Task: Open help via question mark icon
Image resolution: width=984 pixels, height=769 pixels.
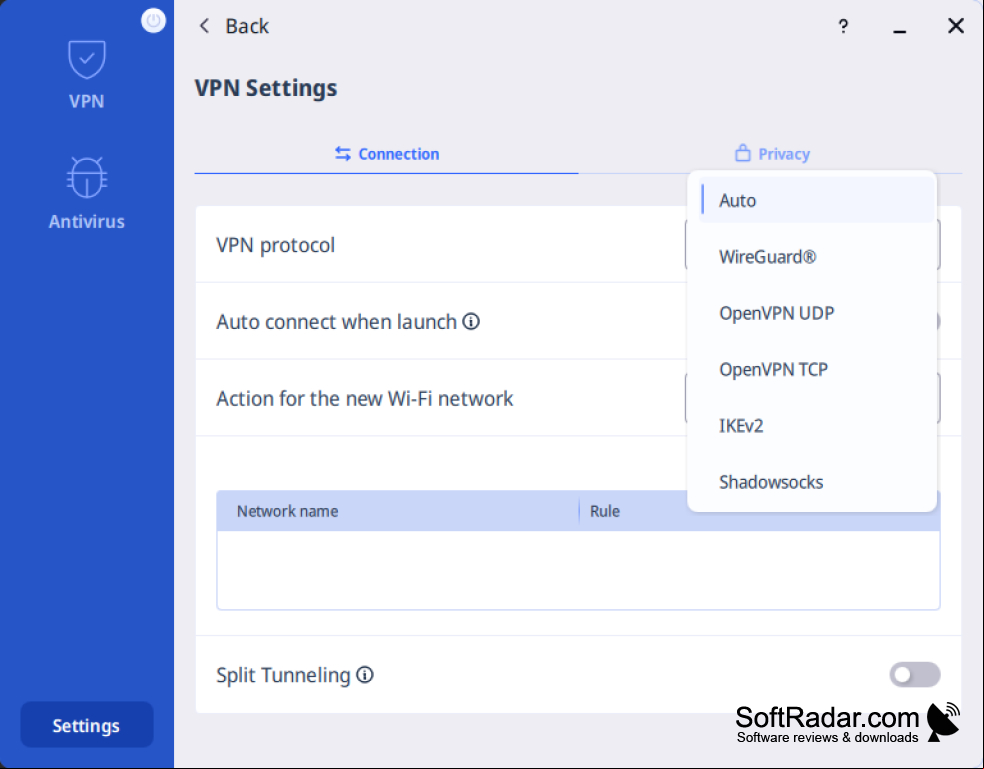Action: pyautogui.click(x=843, y=26)
